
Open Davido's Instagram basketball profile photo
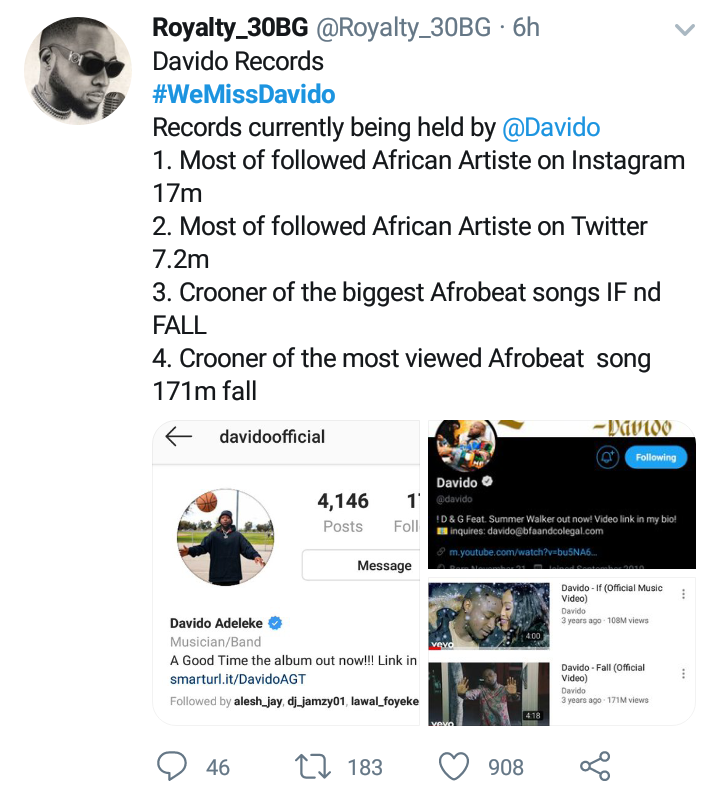click(x=225, y=537)
